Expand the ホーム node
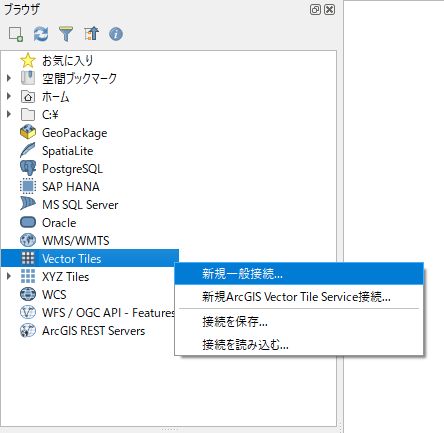Viewport: 444px width, 433px height. tap(9, 96)
